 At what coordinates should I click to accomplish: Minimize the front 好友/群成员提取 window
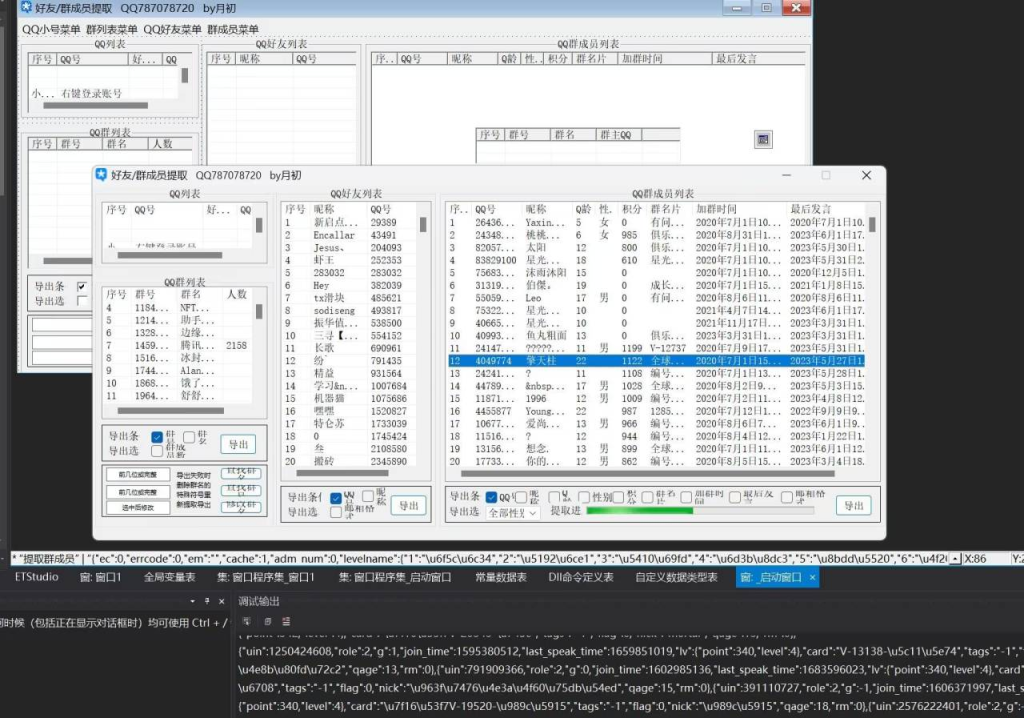coord(786,175)
